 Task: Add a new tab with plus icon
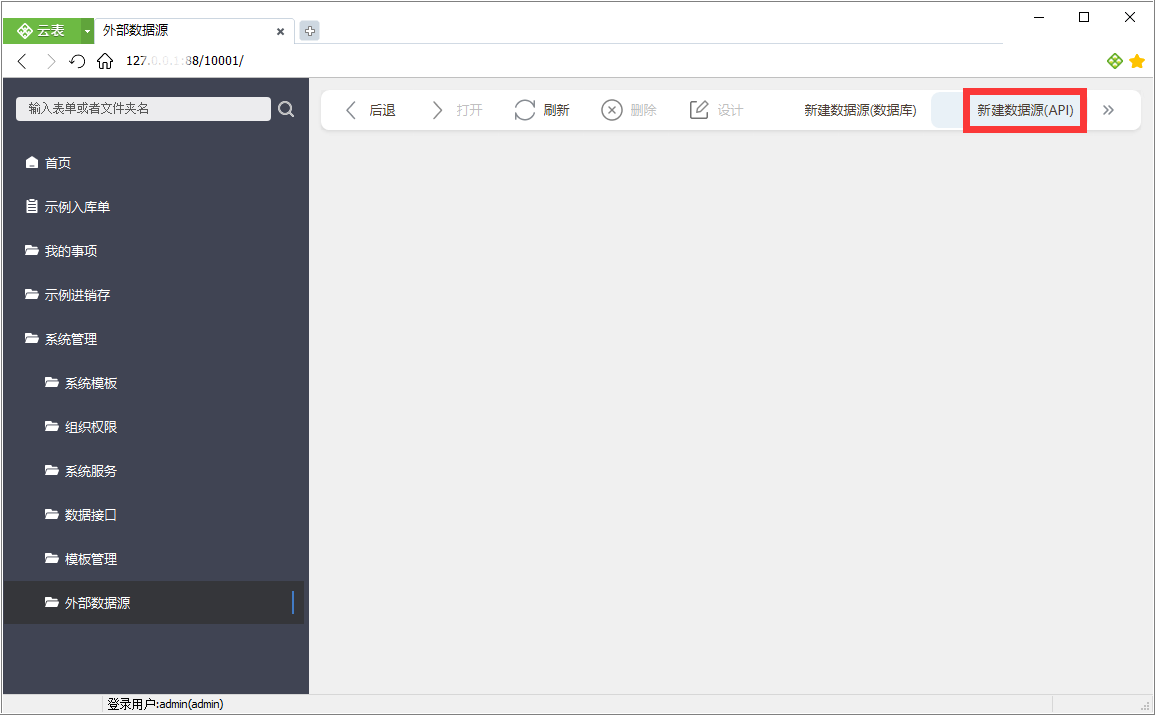(x=310, y=31)
